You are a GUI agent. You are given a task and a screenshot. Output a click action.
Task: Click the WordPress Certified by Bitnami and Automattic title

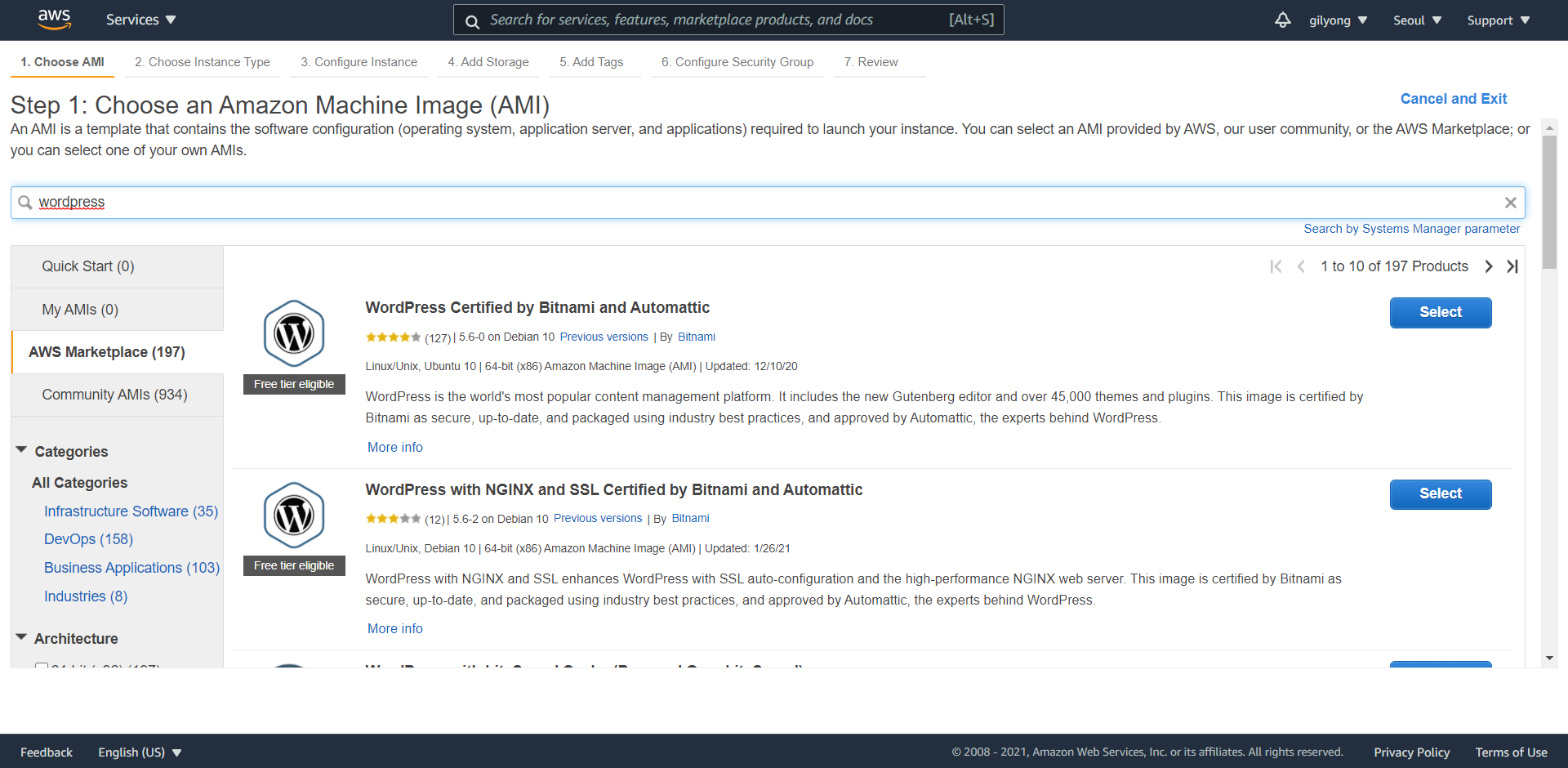click(537, 308)
